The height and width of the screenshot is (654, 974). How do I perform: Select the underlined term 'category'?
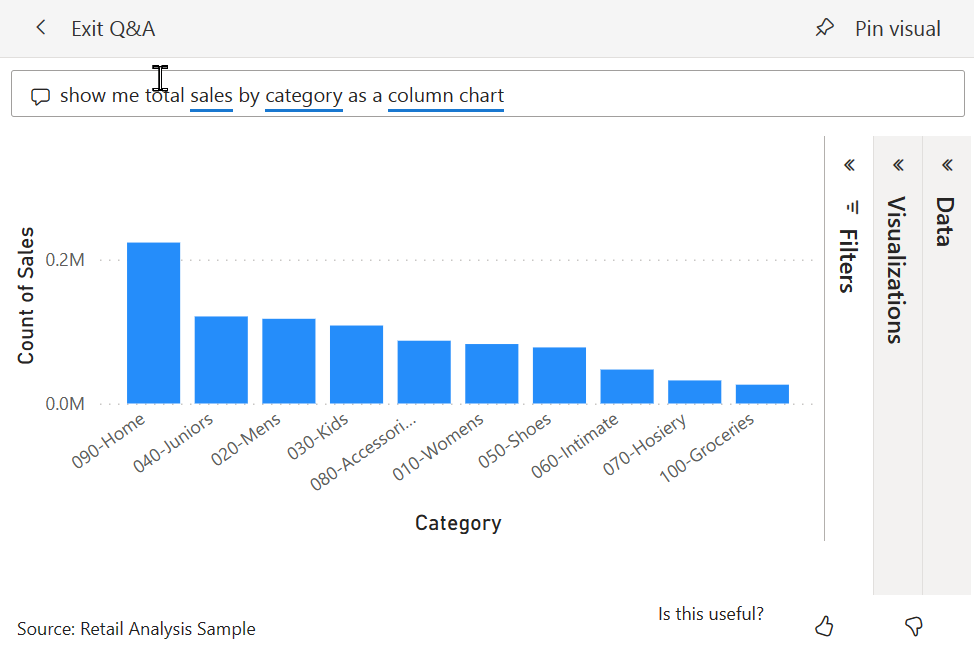303,95
